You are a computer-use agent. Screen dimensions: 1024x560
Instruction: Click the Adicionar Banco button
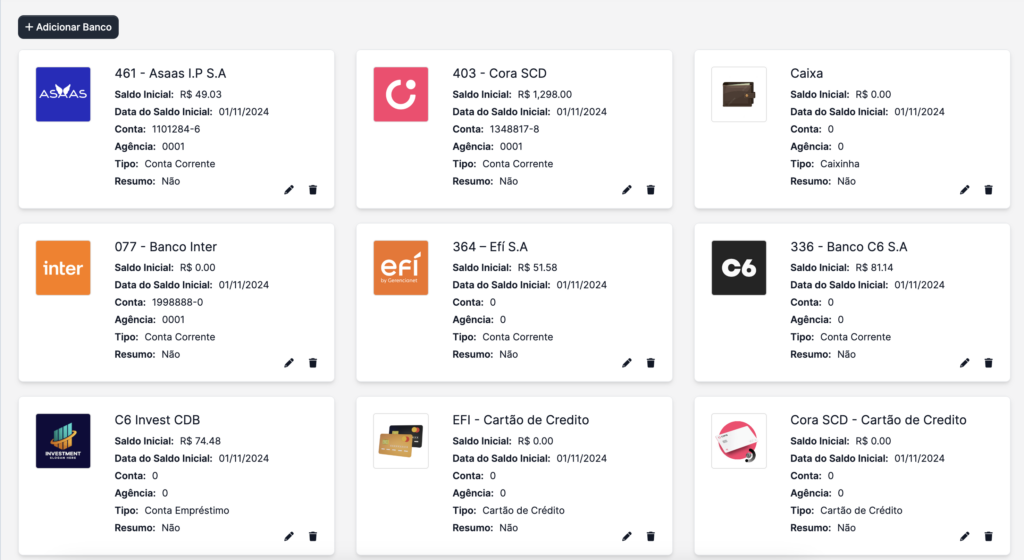click(x=68, y=27)
